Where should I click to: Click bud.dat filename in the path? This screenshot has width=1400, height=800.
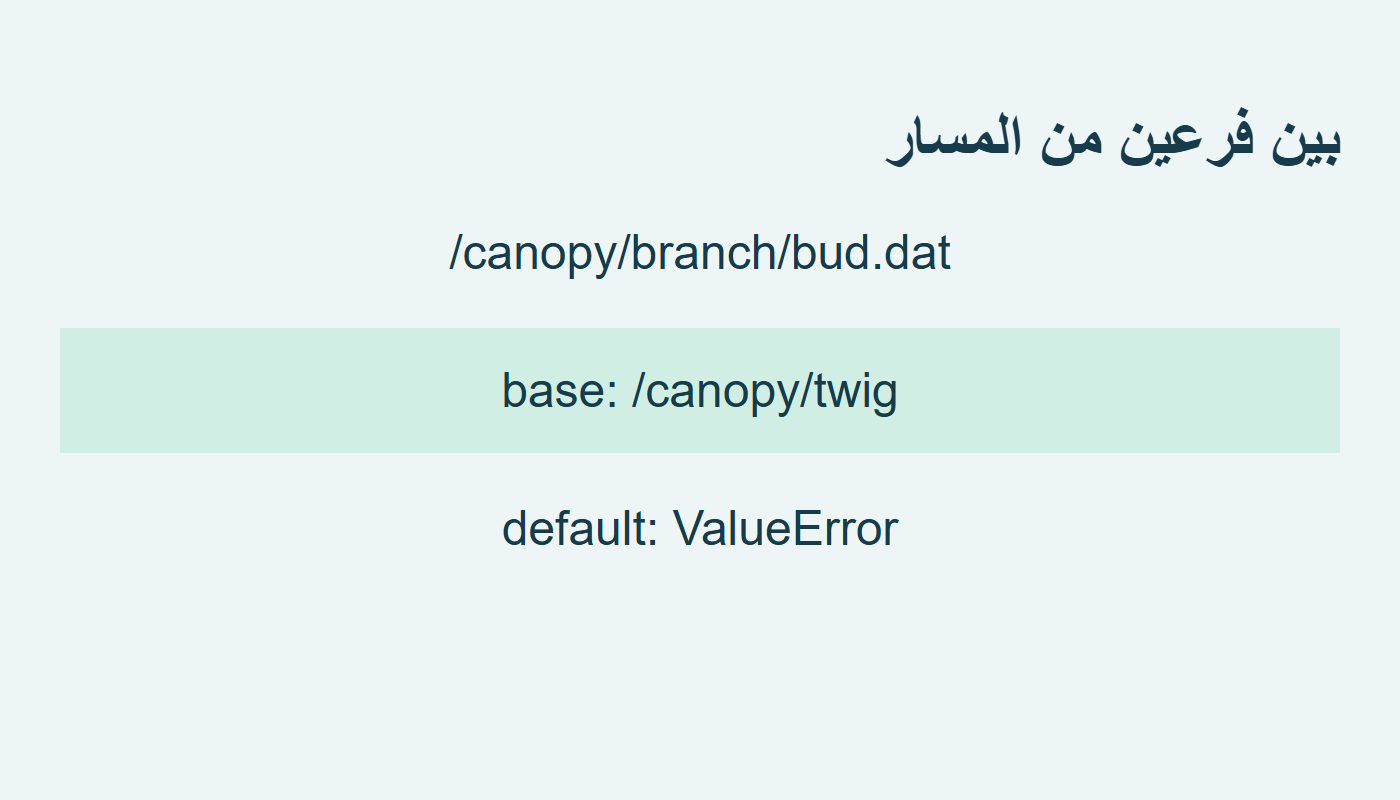click(871, 254)
